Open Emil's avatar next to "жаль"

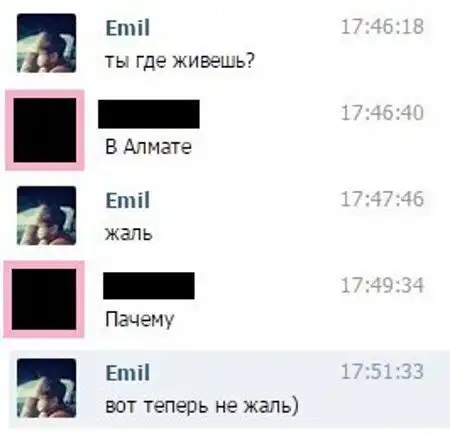46,216
